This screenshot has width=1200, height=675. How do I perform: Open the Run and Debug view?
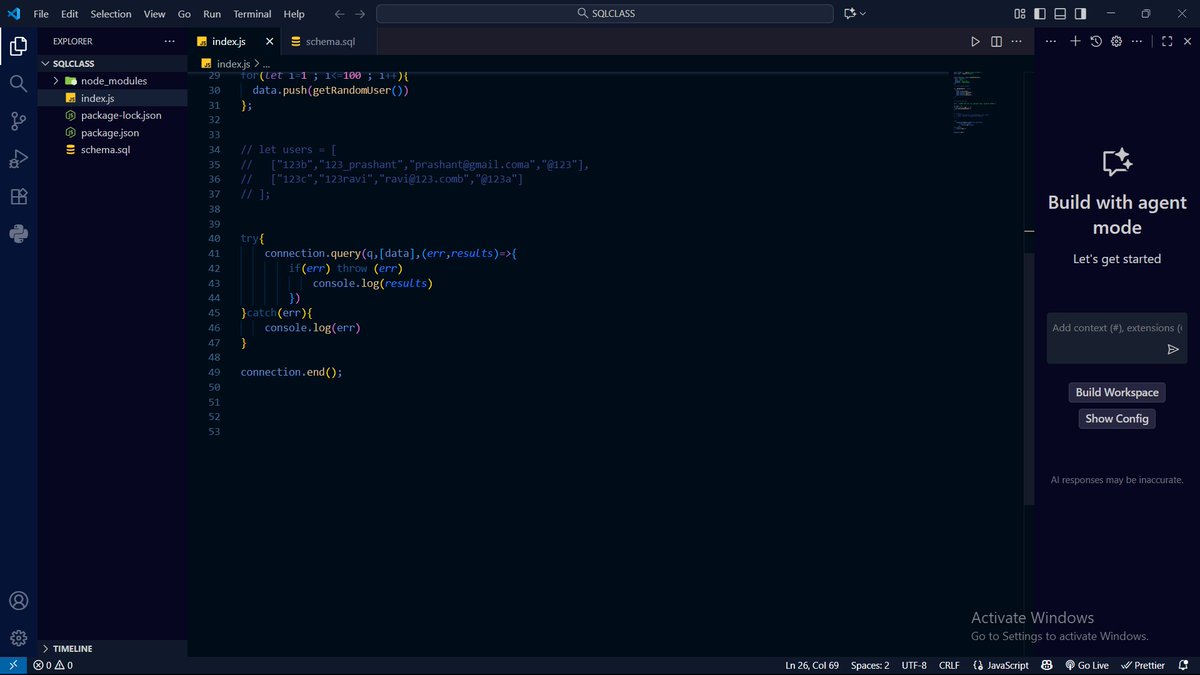coord(18,159)
